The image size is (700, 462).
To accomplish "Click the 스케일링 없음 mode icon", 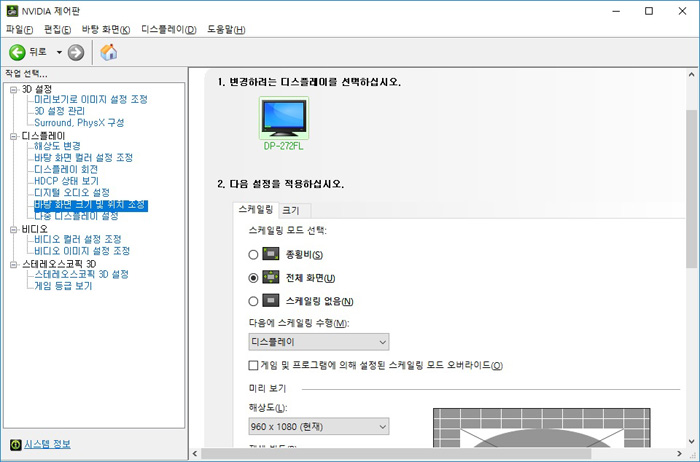I will pos(271,300).
